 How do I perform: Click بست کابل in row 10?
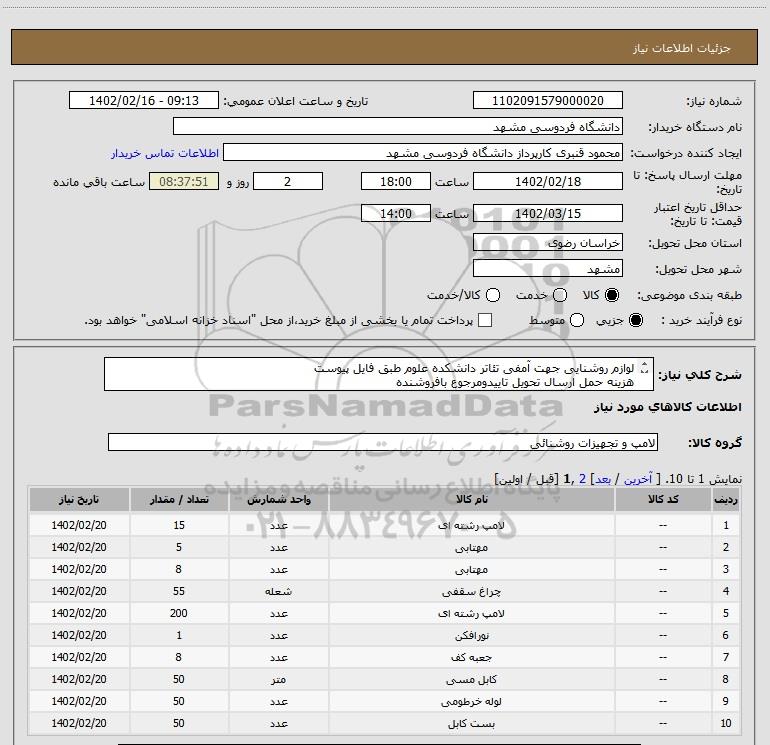tap(471, 724)
